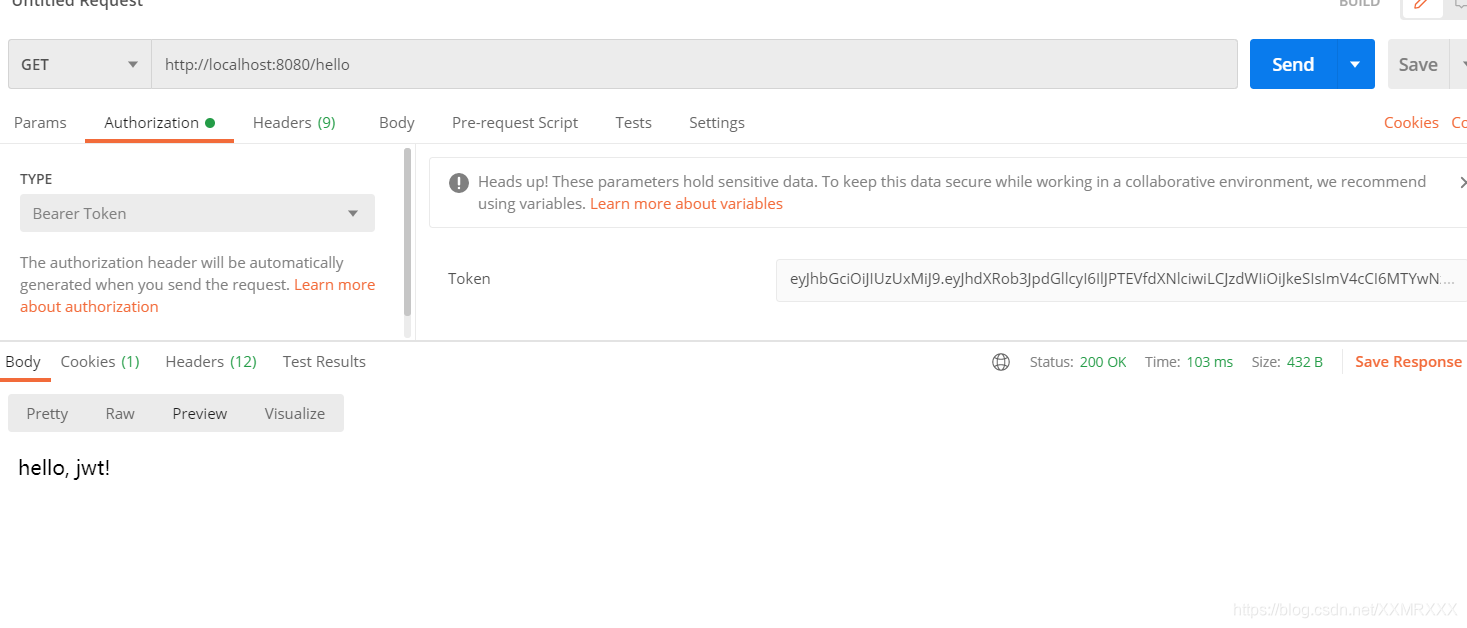Open response Headers (12) tab

[x=211, y=361]
